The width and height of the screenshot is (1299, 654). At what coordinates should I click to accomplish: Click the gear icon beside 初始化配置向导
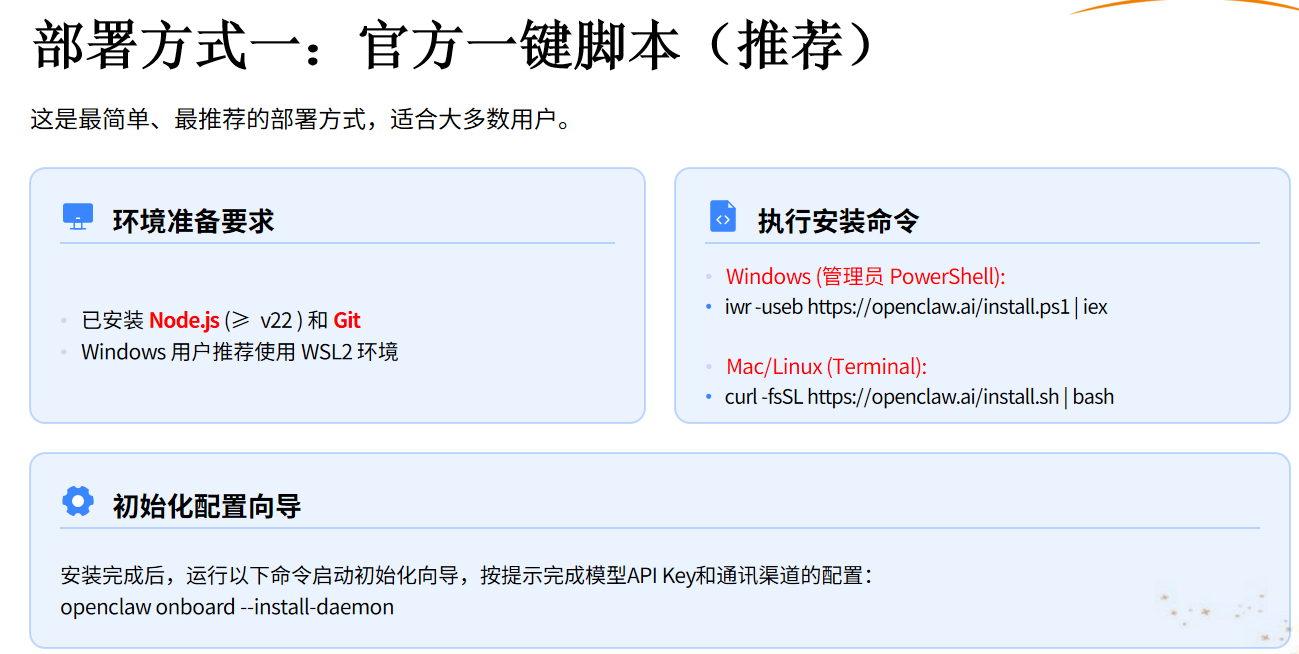coord(77,501)
